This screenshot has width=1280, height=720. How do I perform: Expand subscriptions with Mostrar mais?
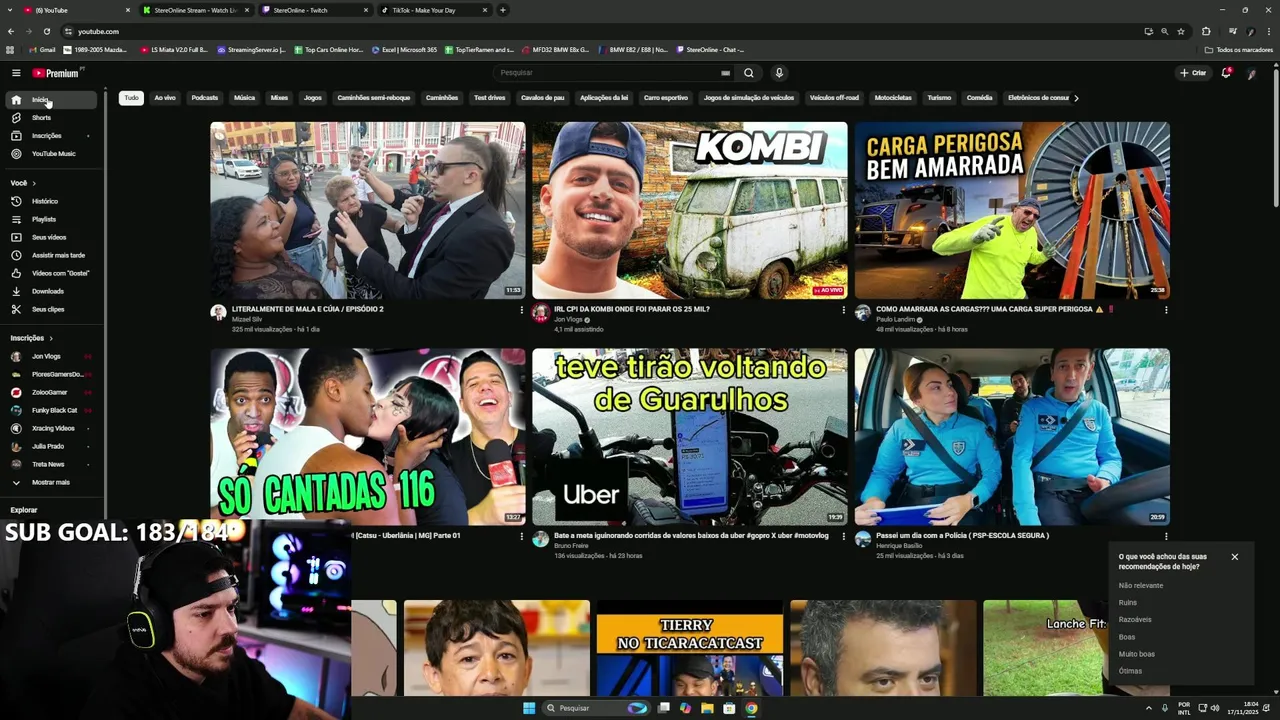(50, 483)
